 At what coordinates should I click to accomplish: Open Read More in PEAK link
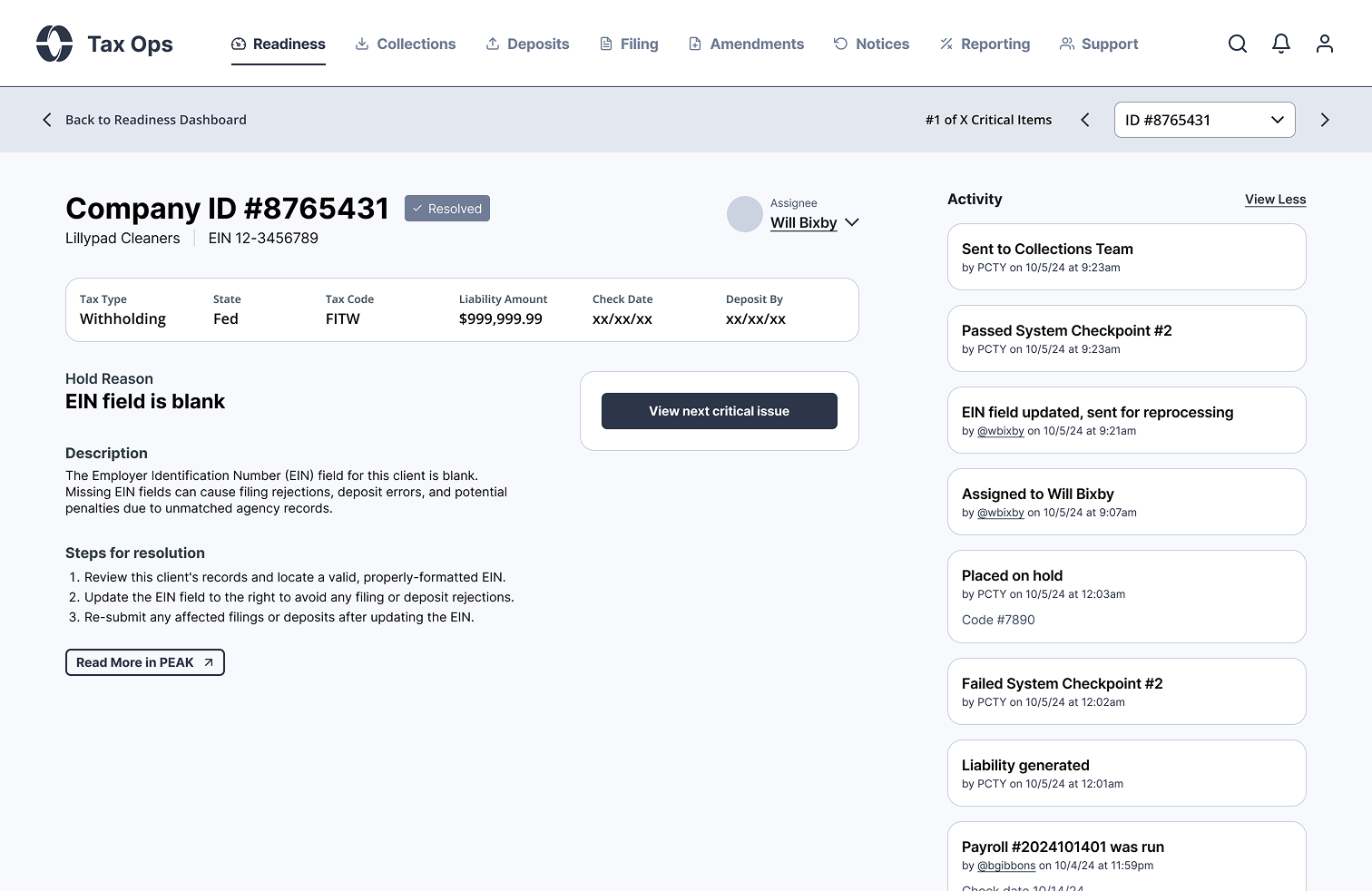144,662
